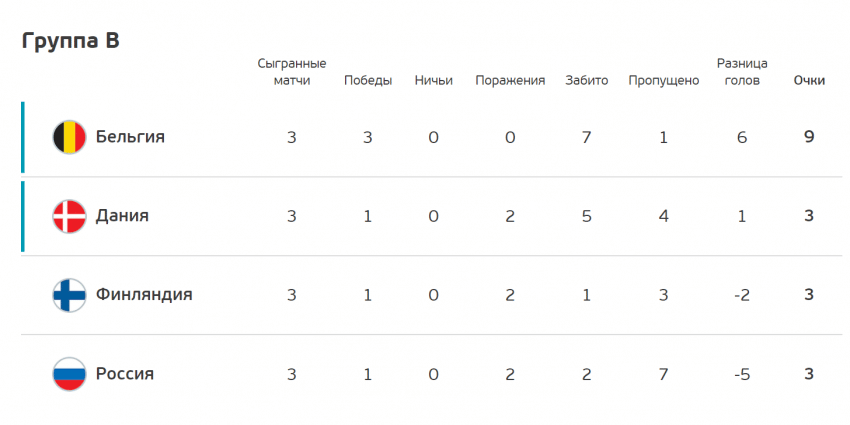The width and height of the screenshot is (850, 425).
Task: Select the Очки column header
Action: pos(809,81)
